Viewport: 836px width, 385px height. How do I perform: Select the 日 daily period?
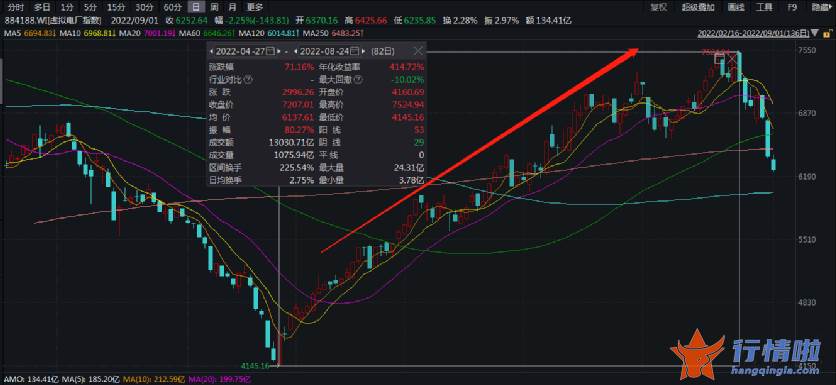pos(197,7)
